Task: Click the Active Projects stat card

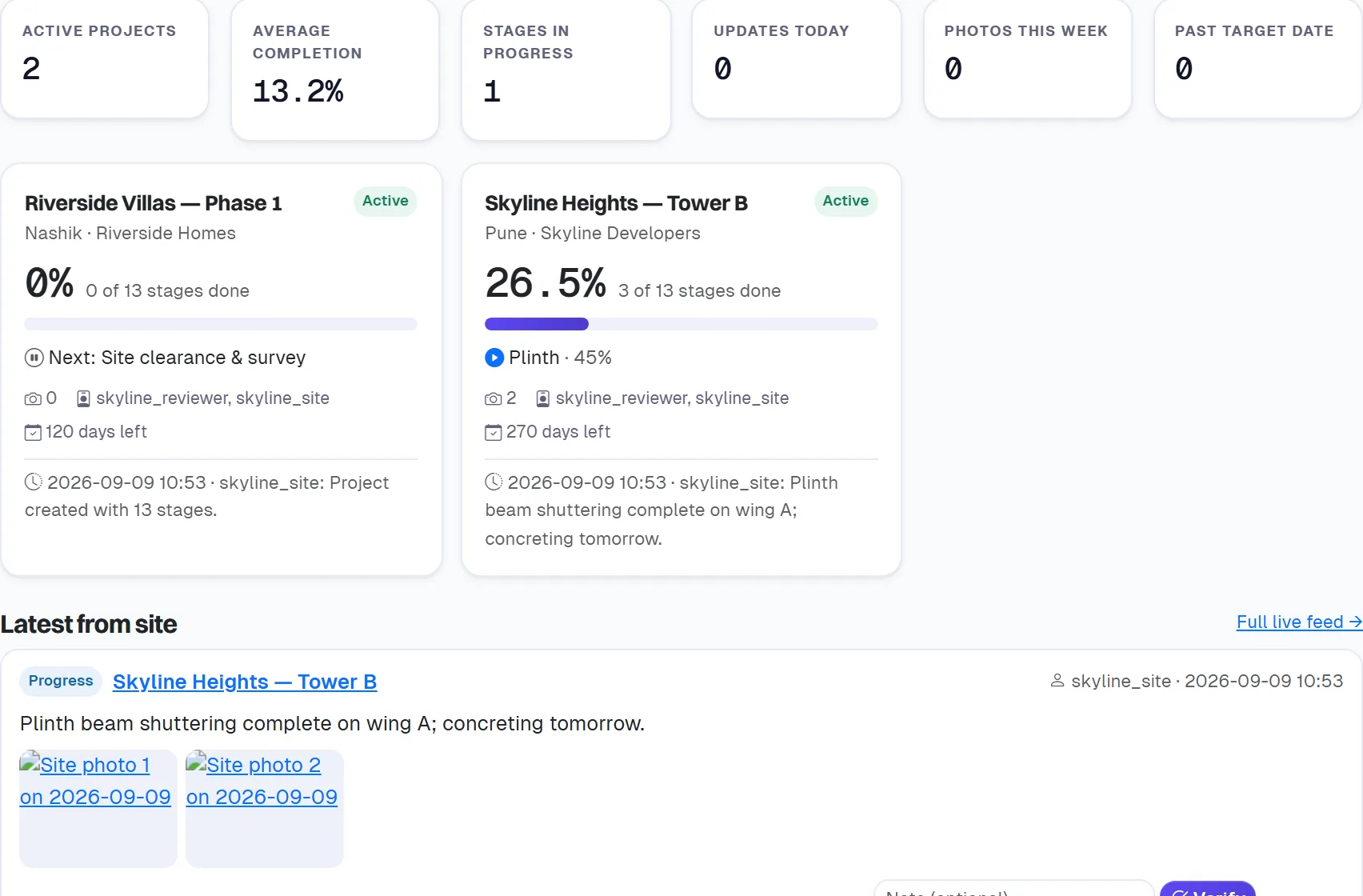Action: click(x=105, y=59)
